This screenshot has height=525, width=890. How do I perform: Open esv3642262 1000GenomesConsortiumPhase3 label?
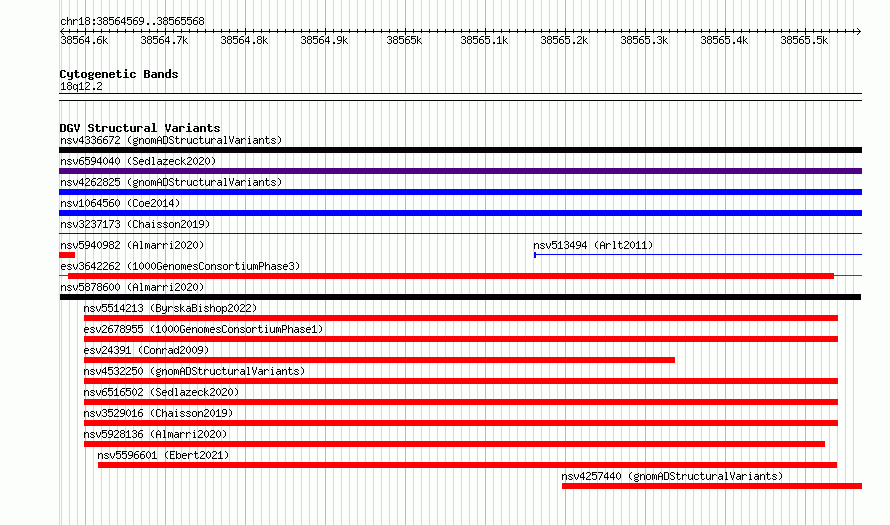coord(180,266)
